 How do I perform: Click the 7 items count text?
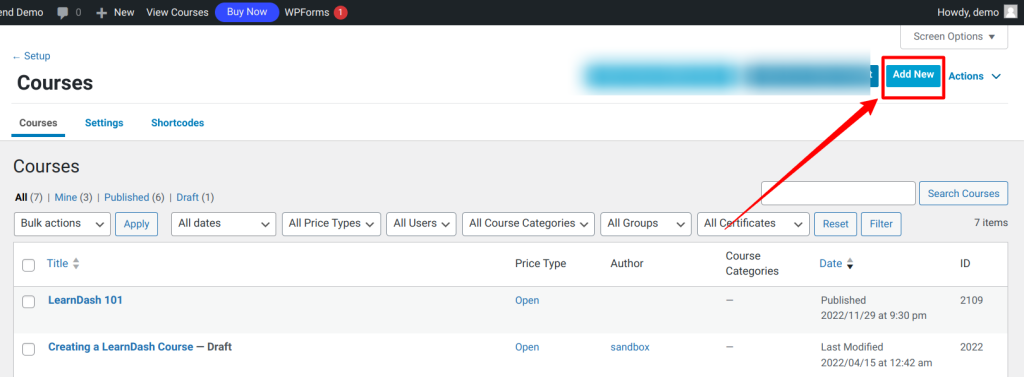tap(991, 223)
